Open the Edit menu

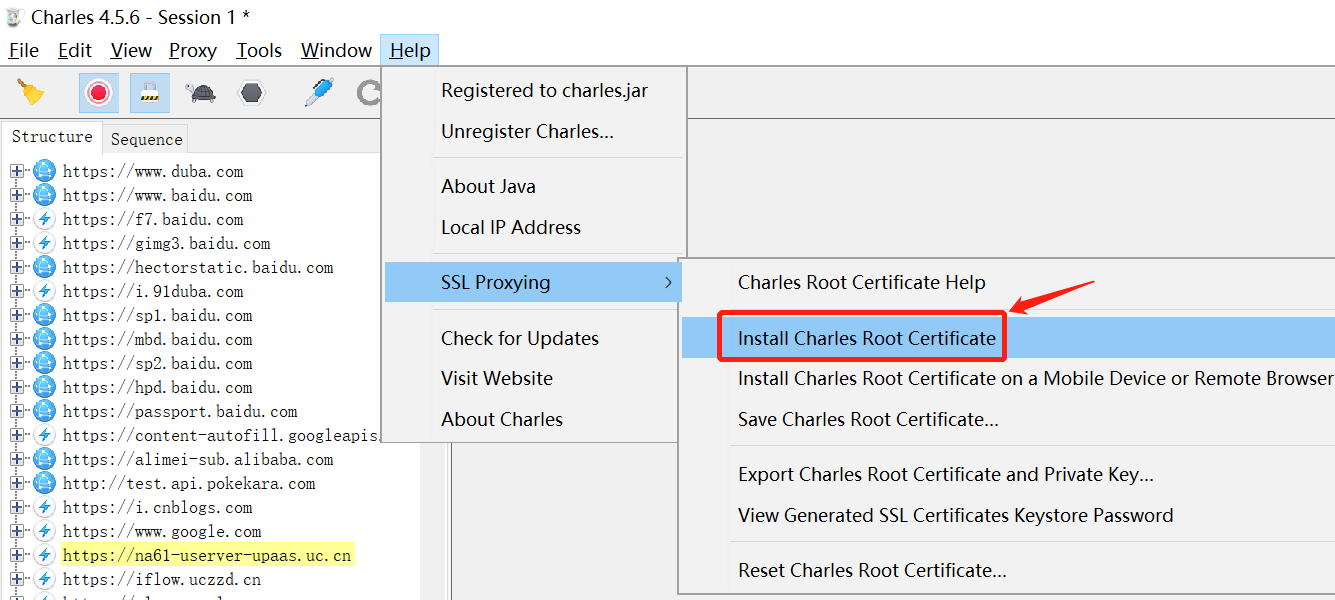(75, 50)
